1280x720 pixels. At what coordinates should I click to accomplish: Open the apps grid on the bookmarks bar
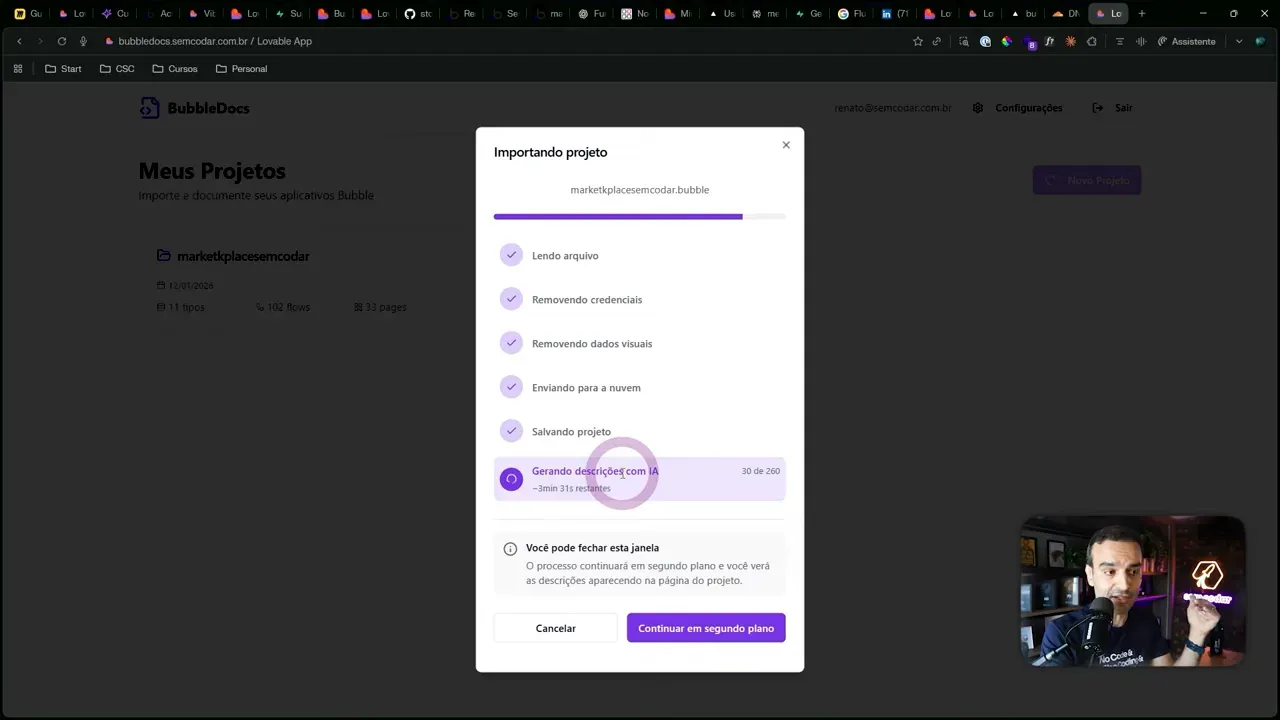17,68
